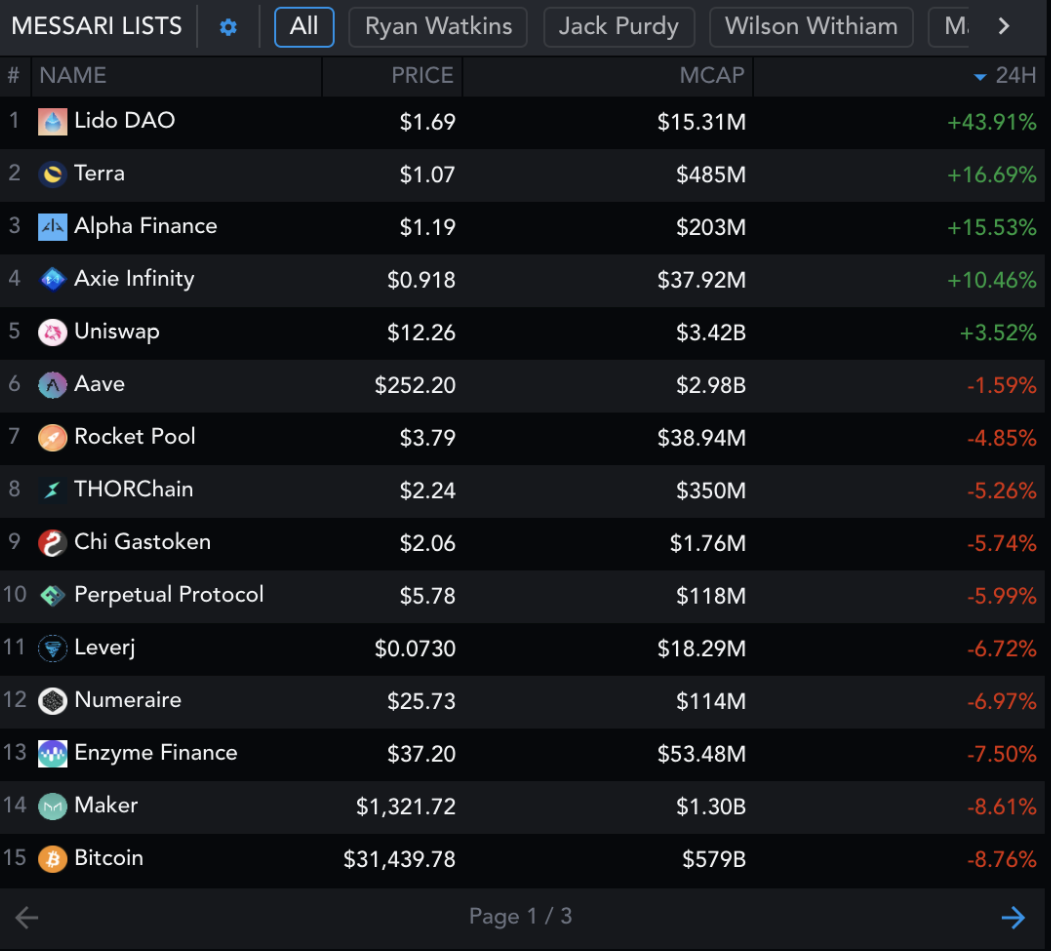Click the Enzyme Finance icon

(52, 753)
